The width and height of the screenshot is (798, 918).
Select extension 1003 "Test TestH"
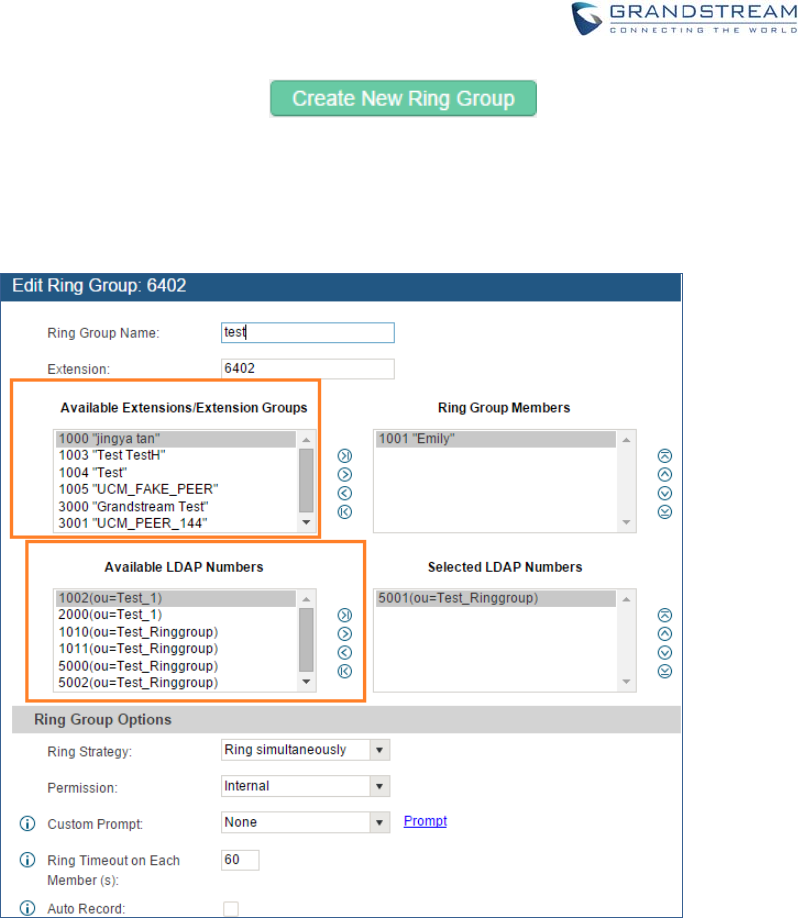176,455
